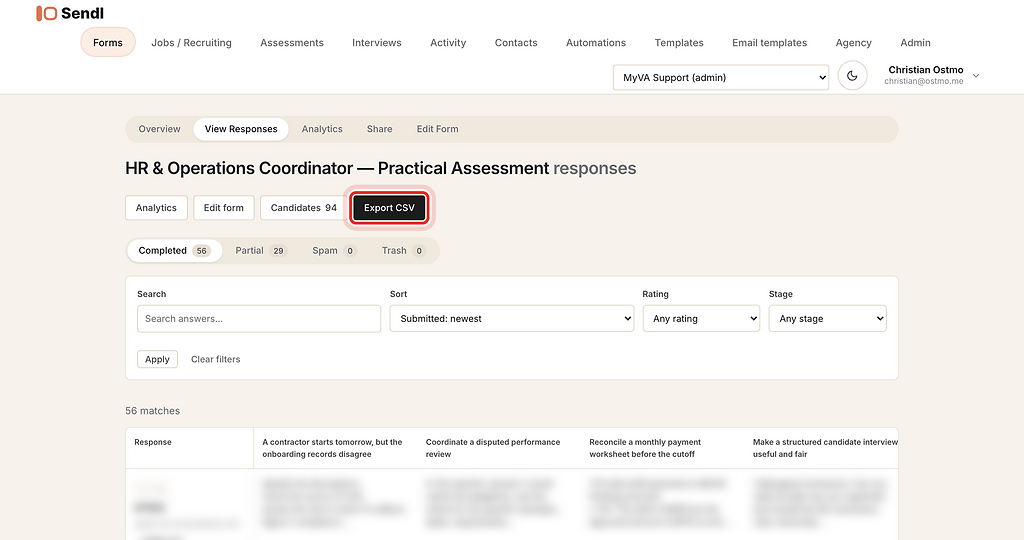This screenshot has height=540, width=1024.
Task: Click the Christian Ostmo user name
Action: [925, 70]
